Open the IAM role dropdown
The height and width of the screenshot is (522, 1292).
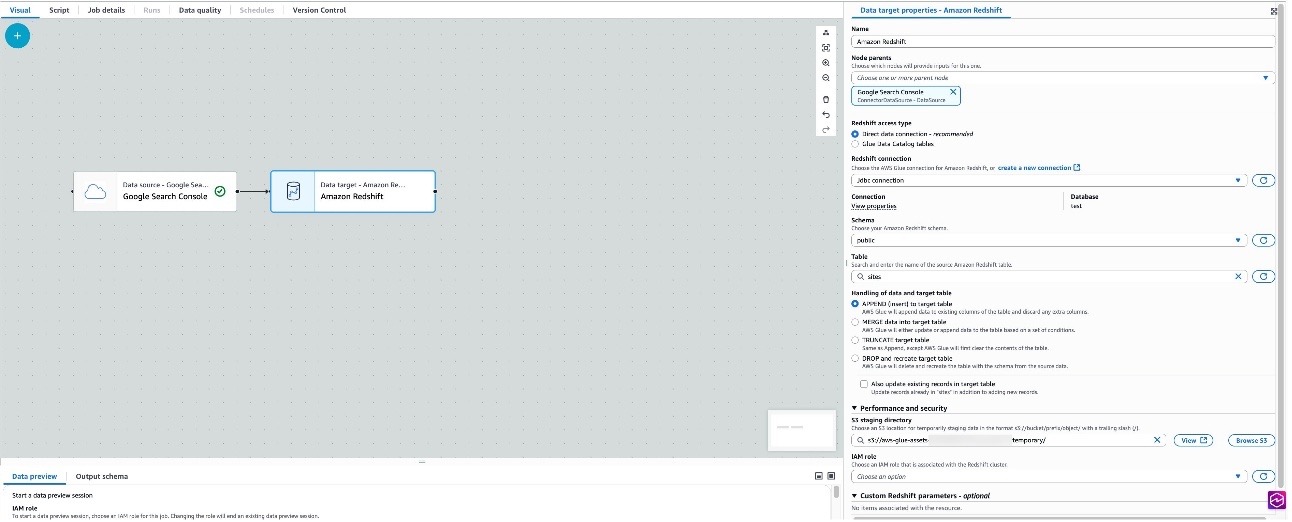1048,476
